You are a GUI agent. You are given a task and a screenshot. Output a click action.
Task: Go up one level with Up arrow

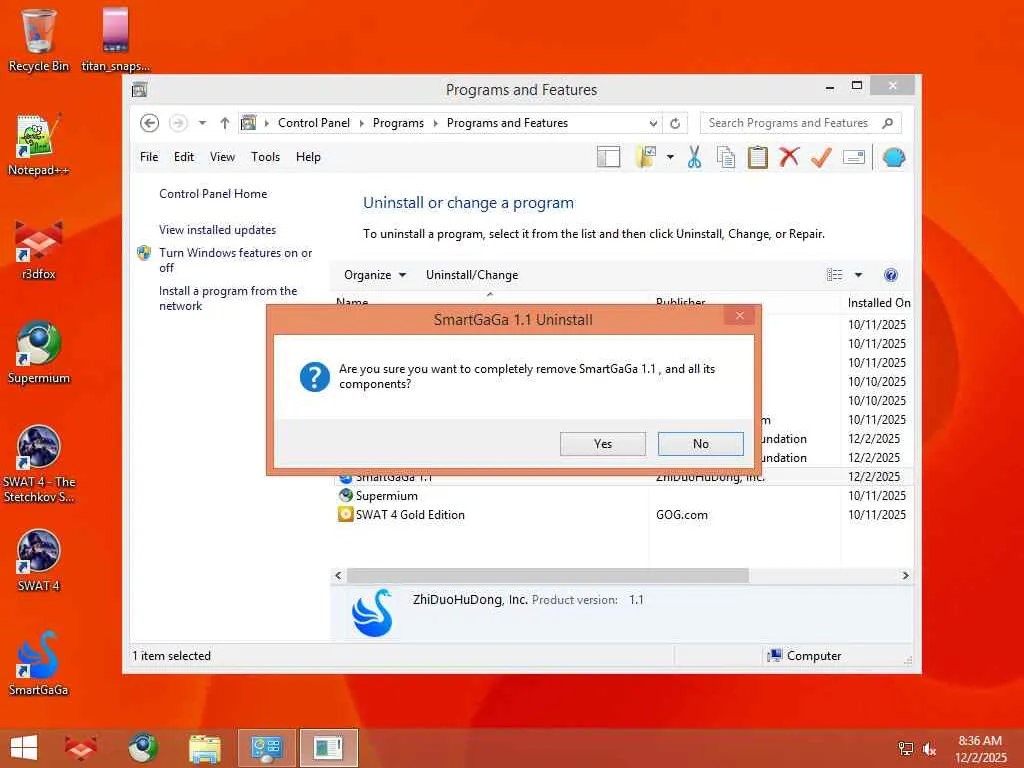pos(225,123)
